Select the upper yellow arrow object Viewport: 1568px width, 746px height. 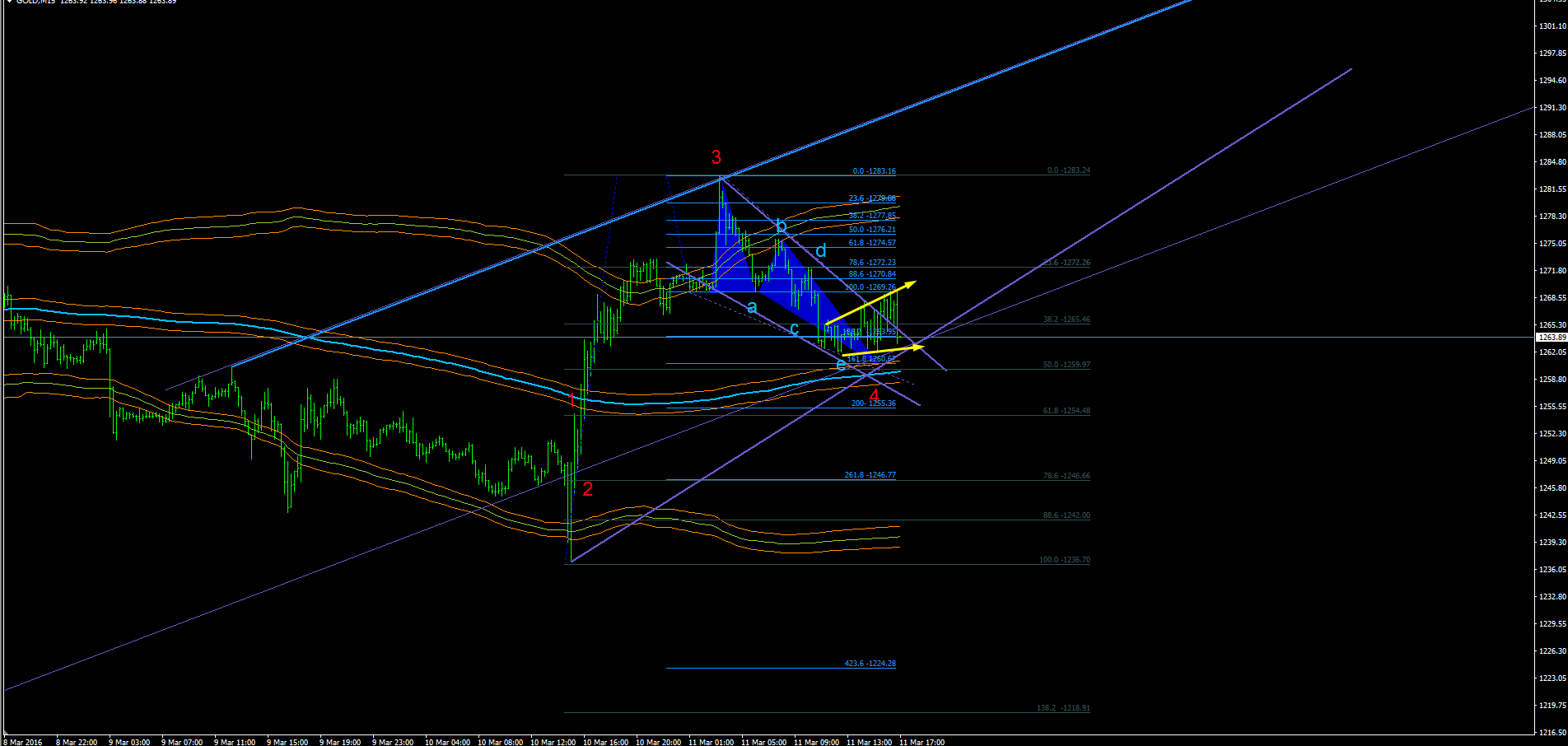click(870, 303)
